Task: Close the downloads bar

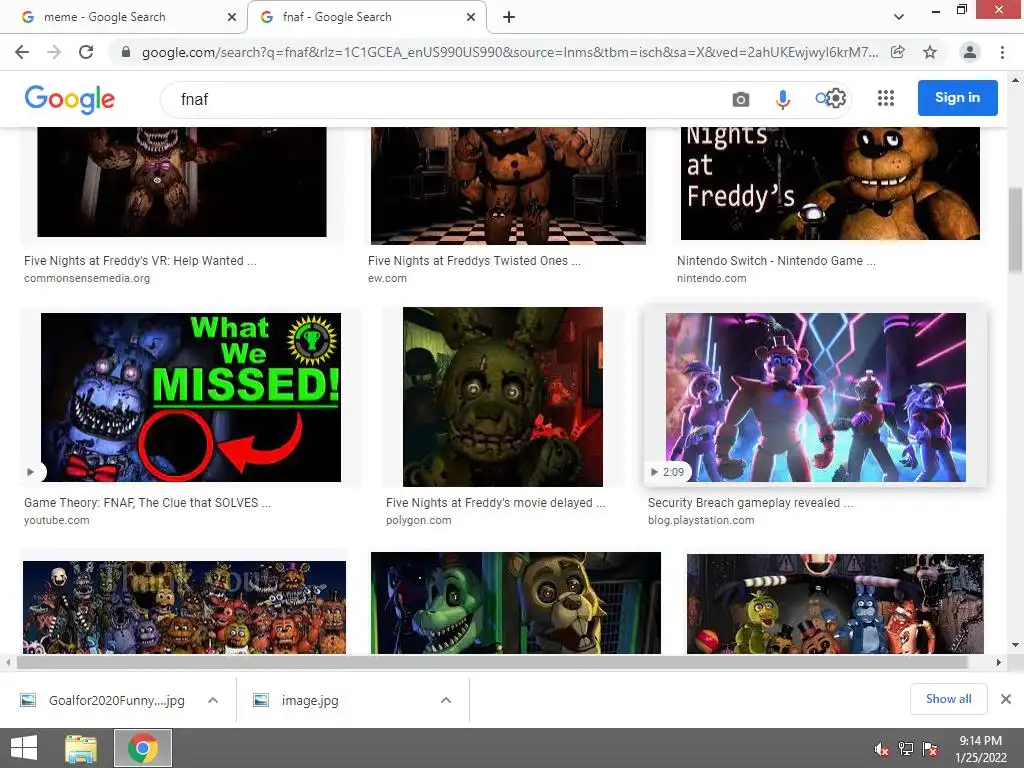Action: [1006, 699]
